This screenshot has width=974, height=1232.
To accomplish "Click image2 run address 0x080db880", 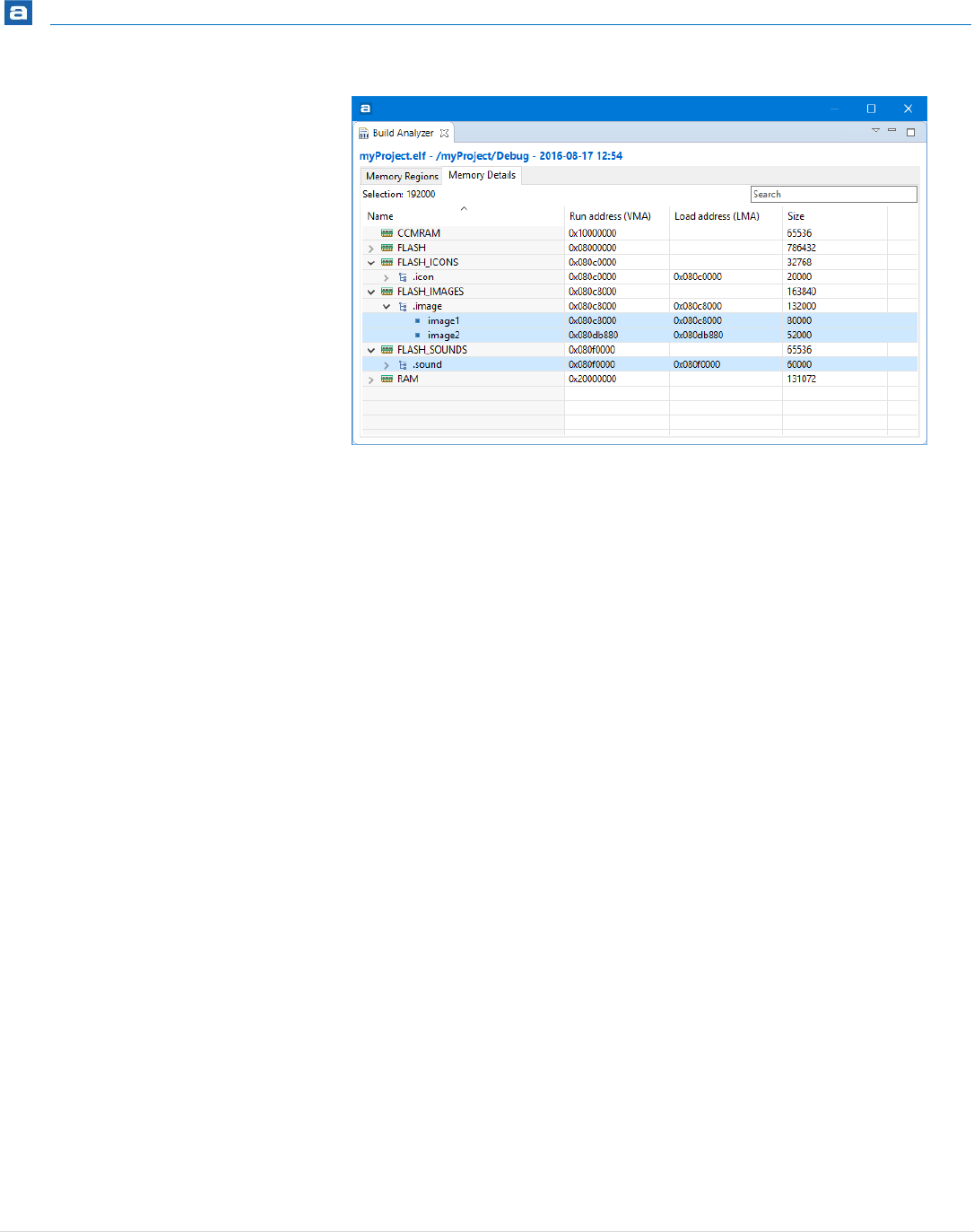I will (593, 336).
